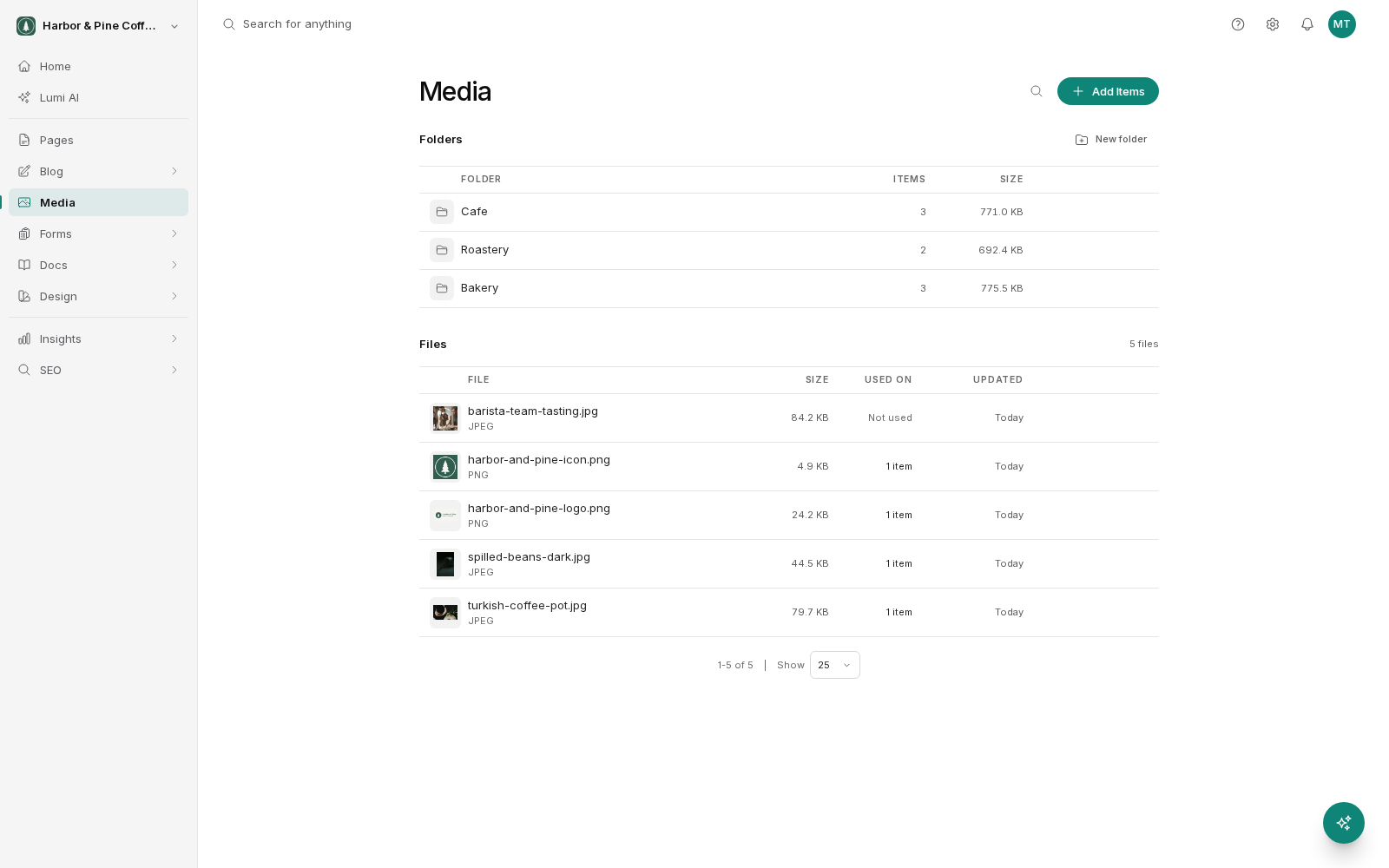Open the harbor-and-pine-logo.png thumbnail
The width and height of the screenshot is (1389, 868).
pos(445,516)
